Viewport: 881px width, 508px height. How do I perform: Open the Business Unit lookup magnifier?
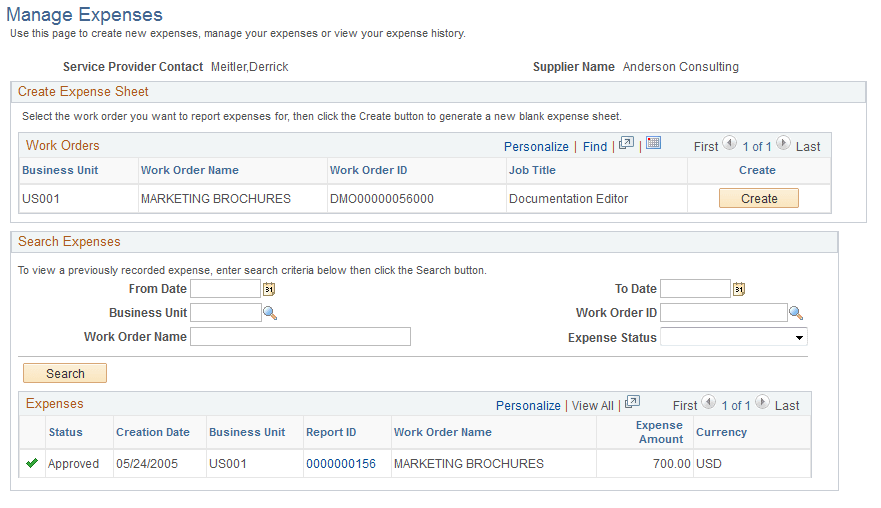[x=270, y=313]
